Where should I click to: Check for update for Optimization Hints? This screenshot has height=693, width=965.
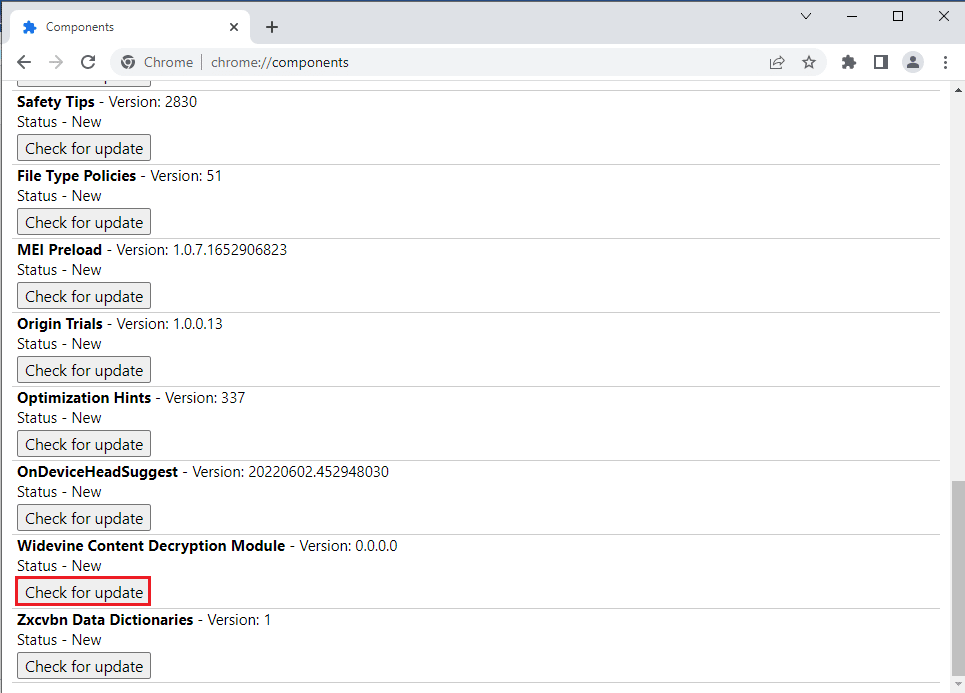click(x=84, y=444)
